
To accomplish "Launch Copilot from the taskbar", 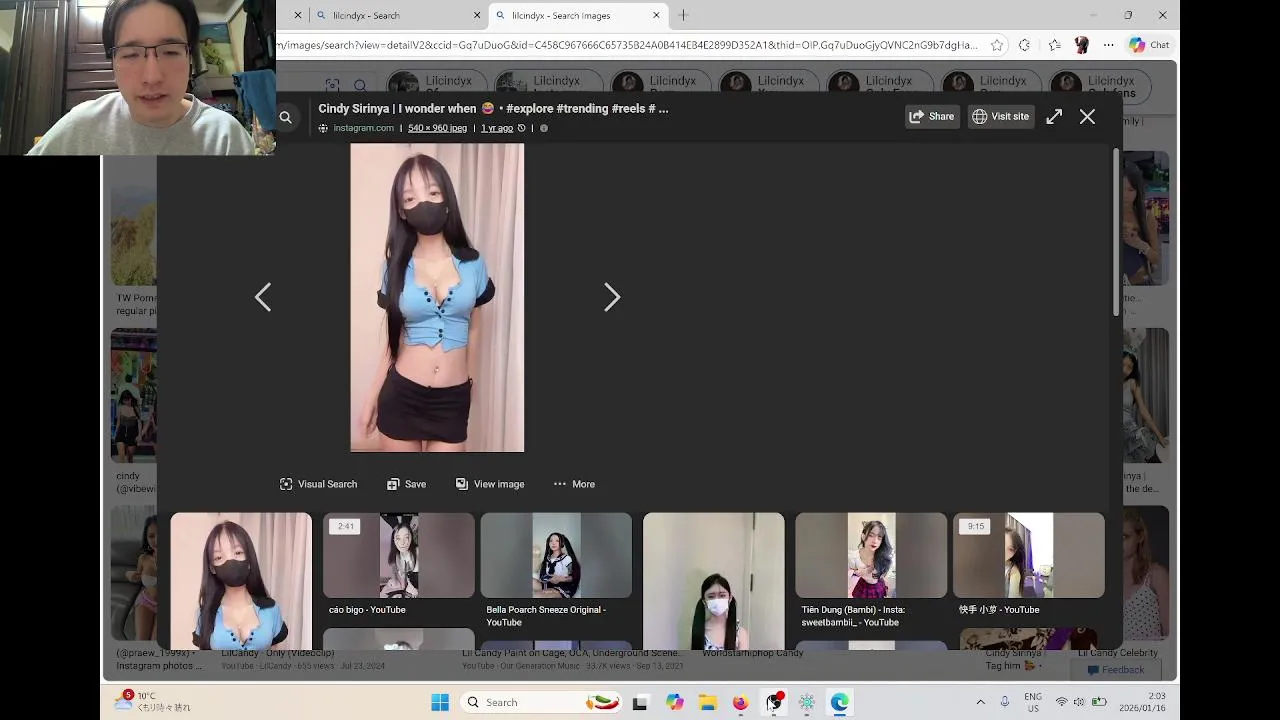I will [x=675, y=702].
